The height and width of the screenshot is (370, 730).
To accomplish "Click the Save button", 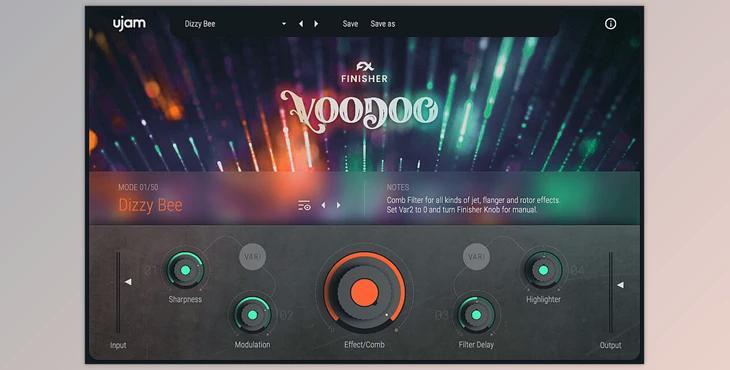I will pos(350,24).
